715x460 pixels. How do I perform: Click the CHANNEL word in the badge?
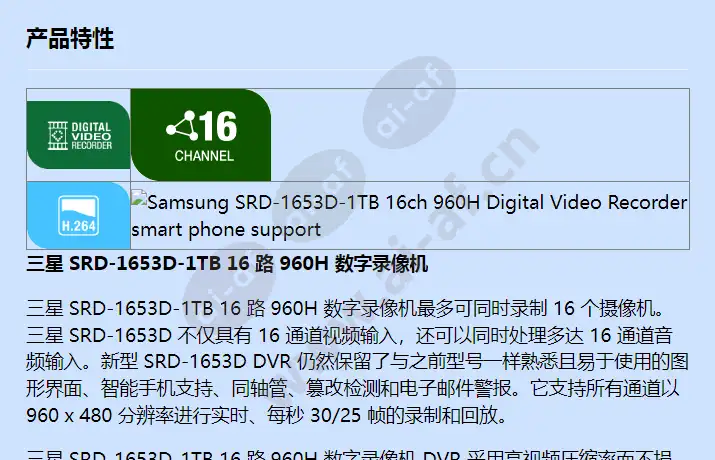click(204, 156)
